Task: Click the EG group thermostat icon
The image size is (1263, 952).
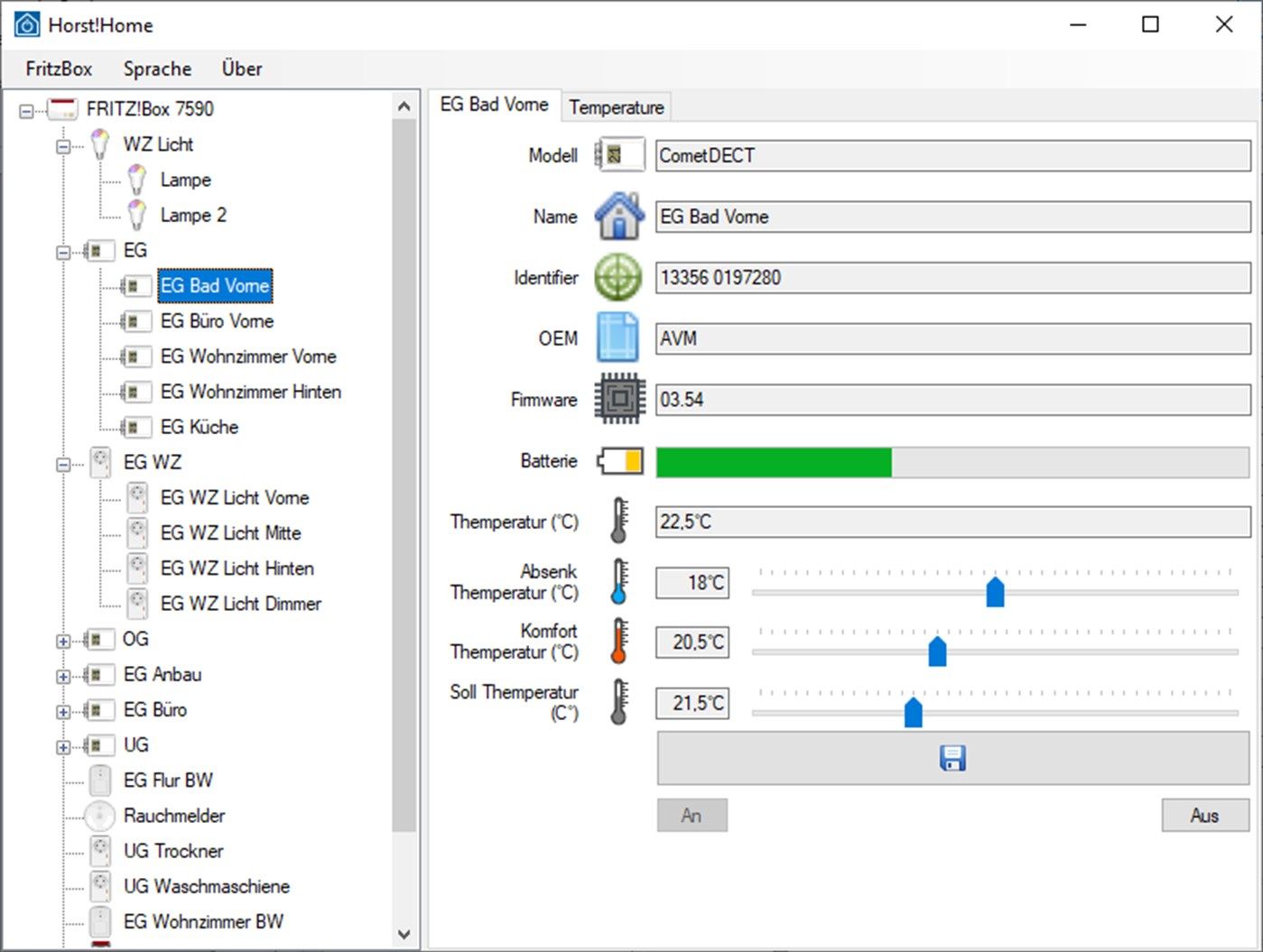Action: [98, 251]
